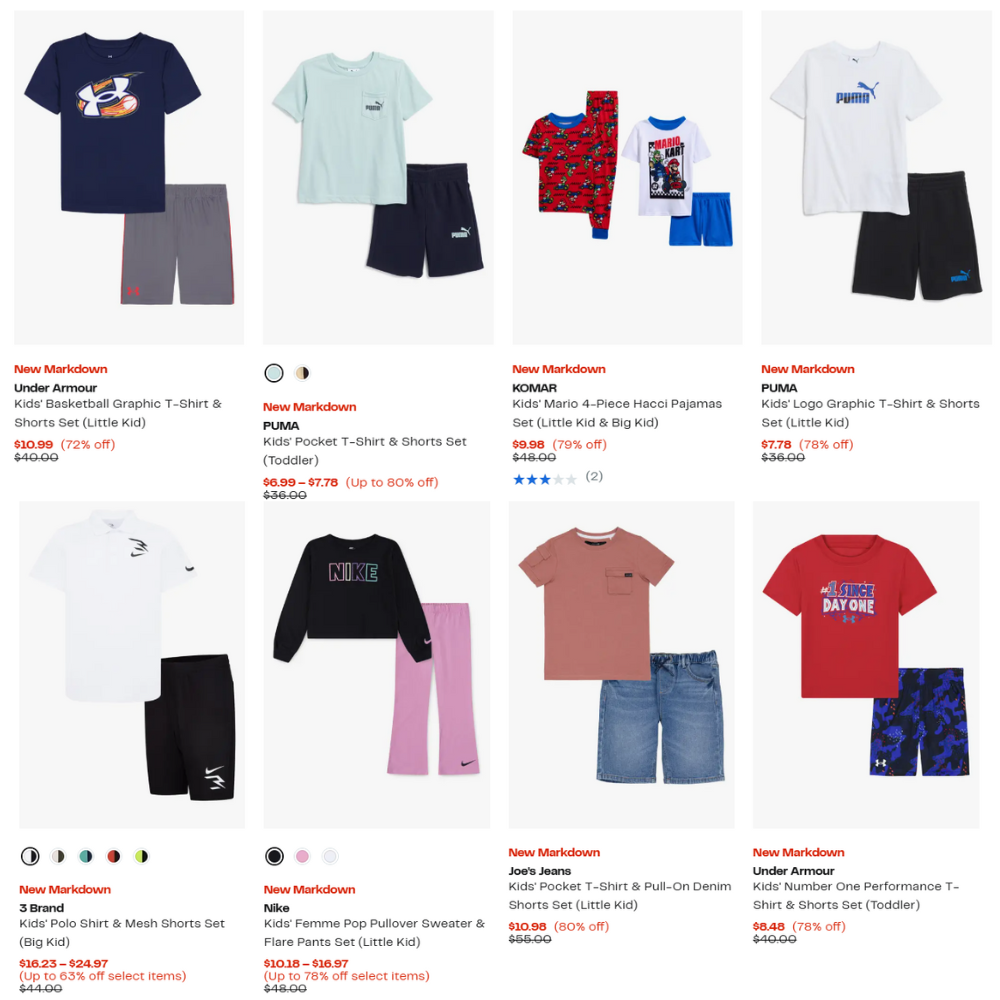Open Nike sweater and pink flare pants image
The height and width of the screenshot is (1000, 1000).
(x=377, y=665)
